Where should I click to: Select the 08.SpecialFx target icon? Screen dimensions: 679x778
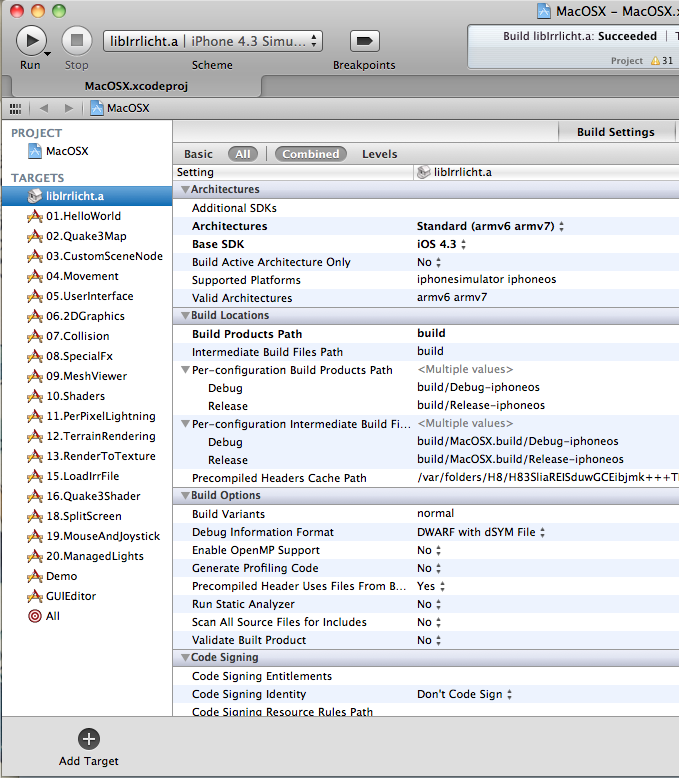point(35,356)
